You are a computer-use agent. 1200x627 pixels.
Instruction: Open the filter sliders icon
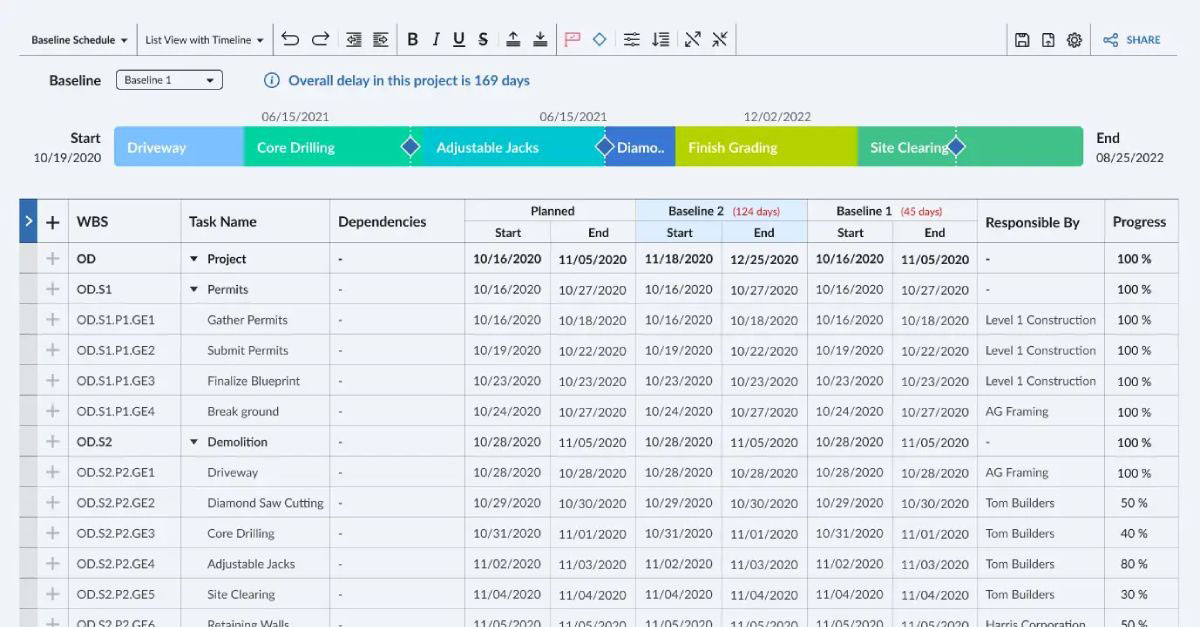pyautogui.click(x=632, y=40)
